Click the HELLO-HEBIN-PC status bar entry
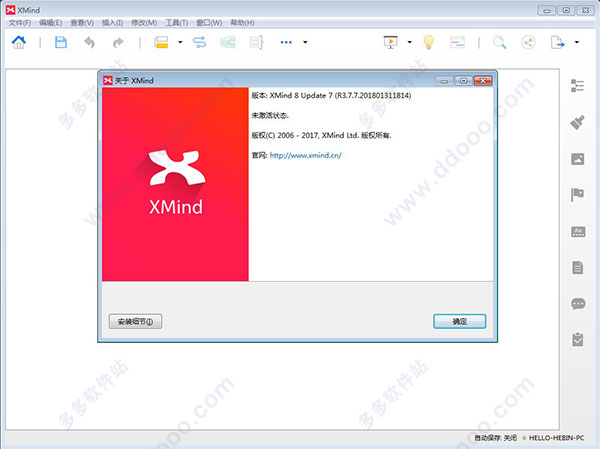The height and width of the screenshot is (449, 600). 556,438
